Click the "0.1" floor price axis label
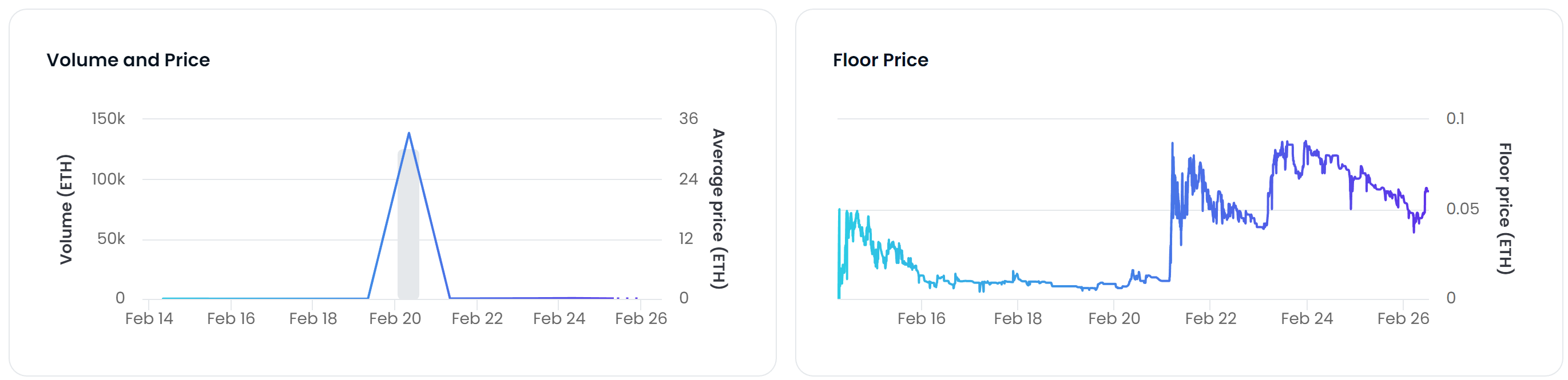This screenshot has width=1568, height=380. tap(1455, 118)
